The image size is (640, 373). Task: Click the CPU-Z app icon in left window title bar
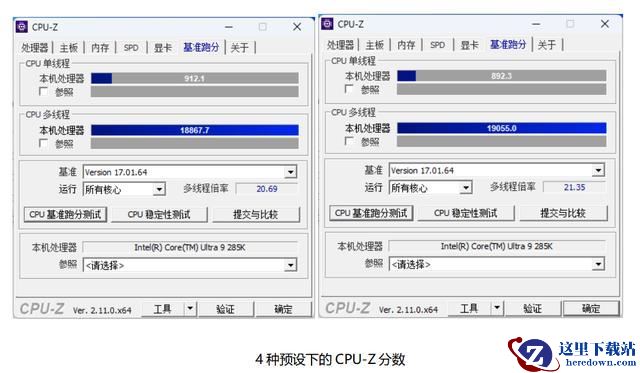click(22, 27)
